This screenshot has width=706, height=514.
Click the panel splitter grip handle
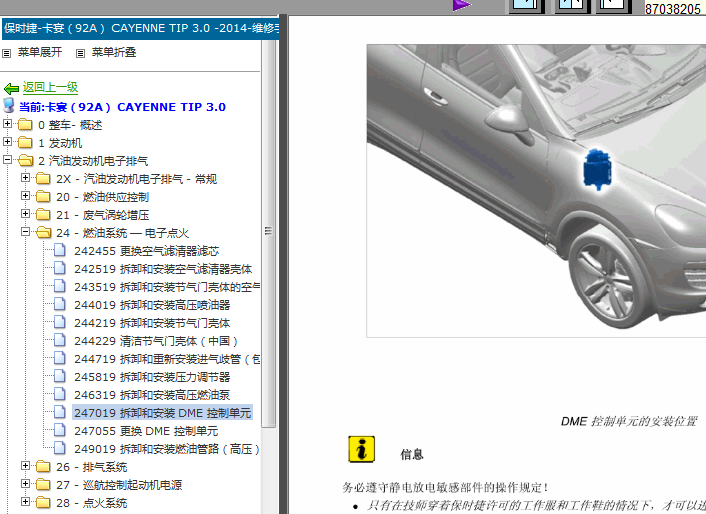point(268,231)
